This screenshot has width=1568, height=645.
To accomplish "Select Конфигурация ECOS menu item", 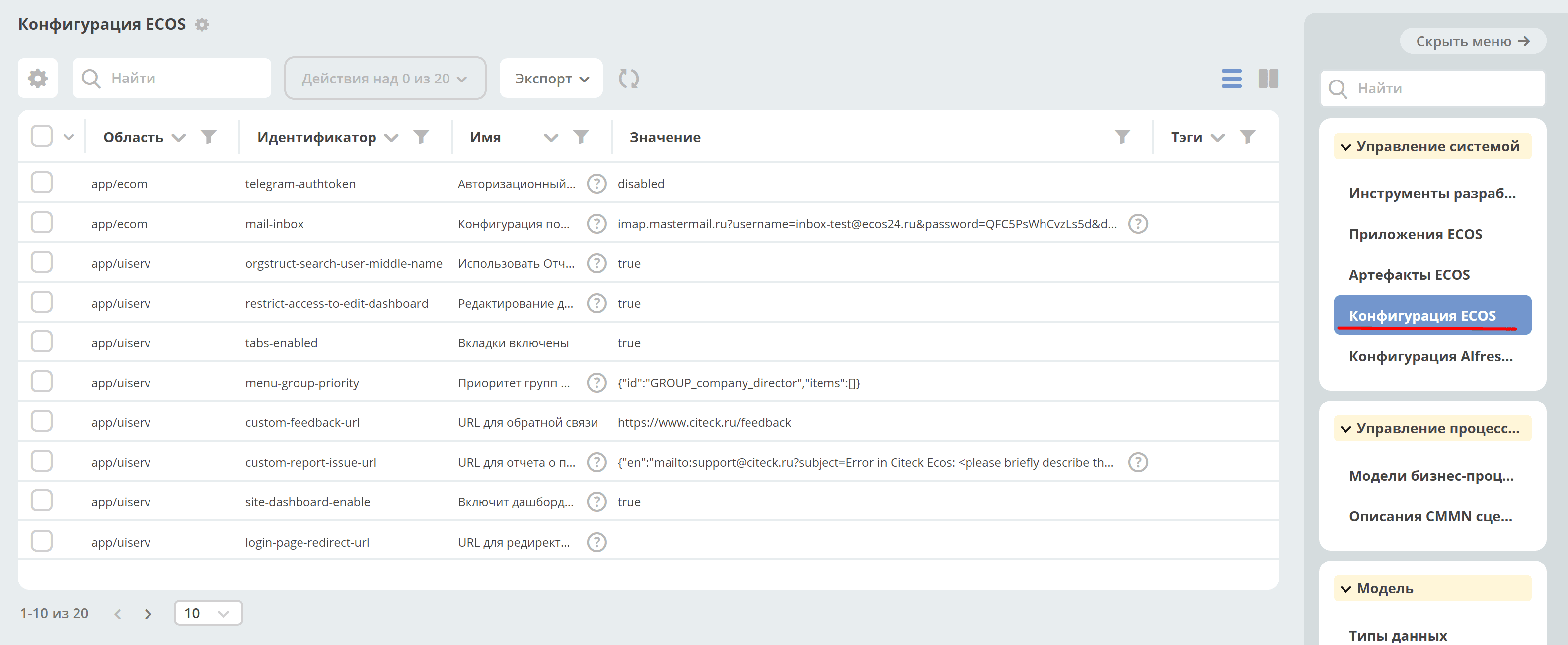I will click(x=1432, y=316).
